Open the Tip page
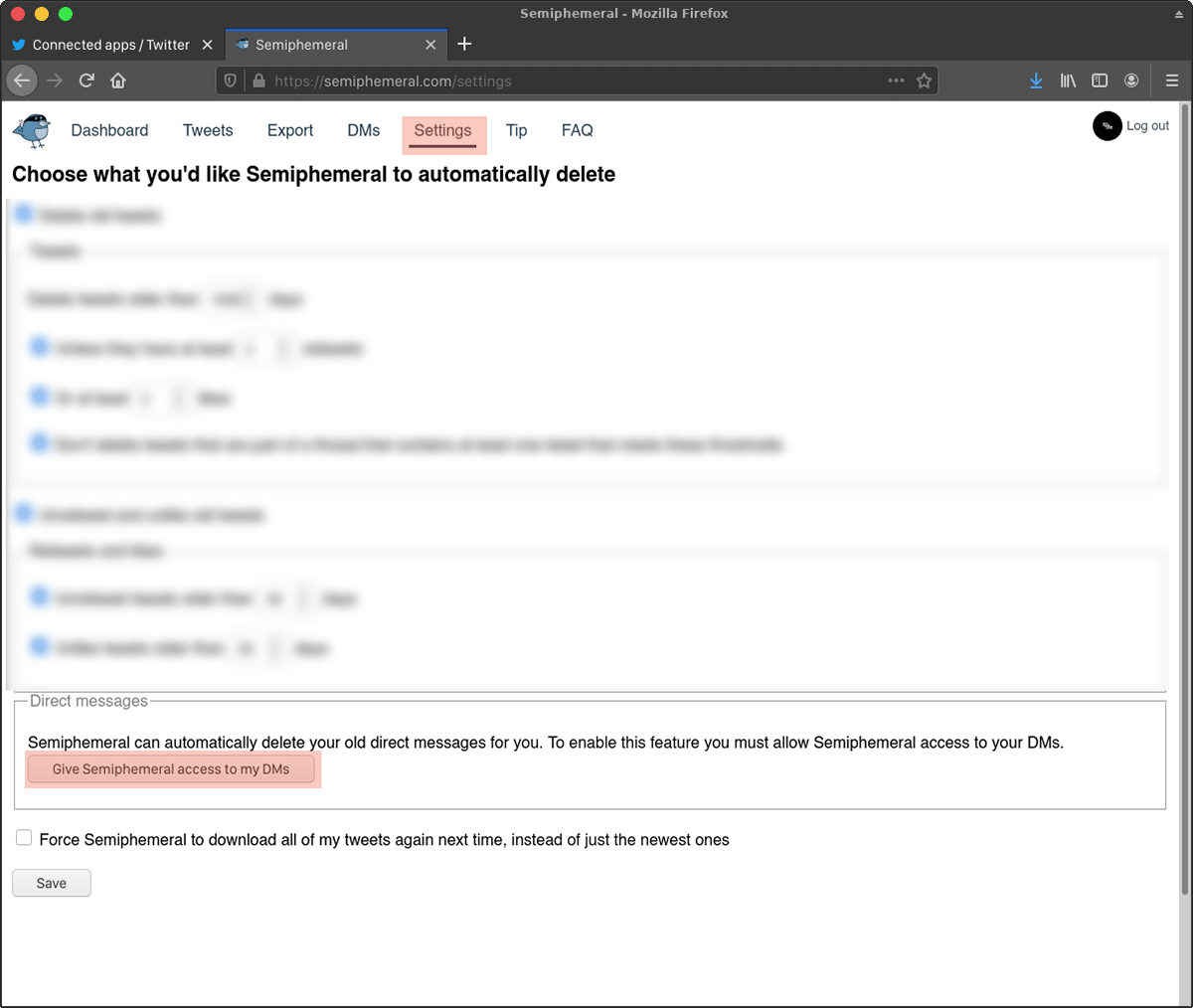Viewport: 1193px width, 1008px height. tap(516, 130)
